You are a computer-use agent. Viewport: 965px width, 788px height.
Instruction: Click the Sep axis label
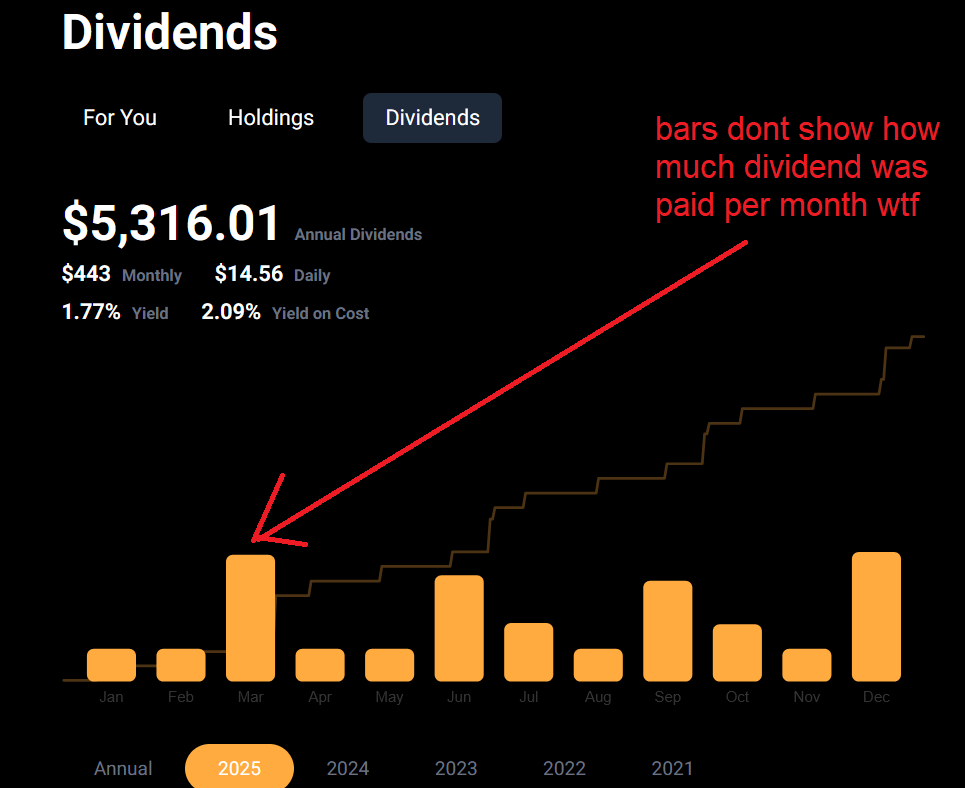pyautogui.click(x=668, y=697)
